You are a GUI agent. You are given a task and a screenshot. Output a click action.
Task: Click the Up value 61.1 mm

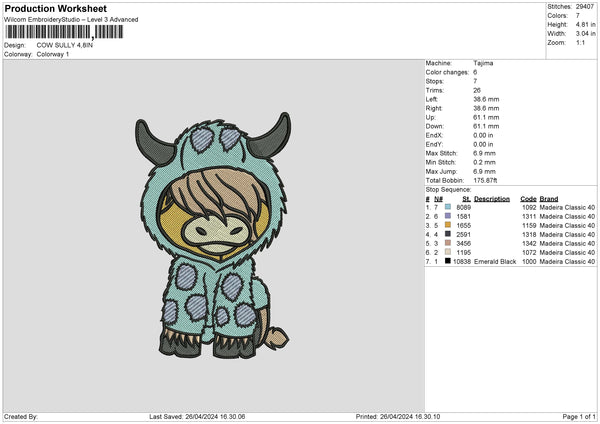point(486,117)
